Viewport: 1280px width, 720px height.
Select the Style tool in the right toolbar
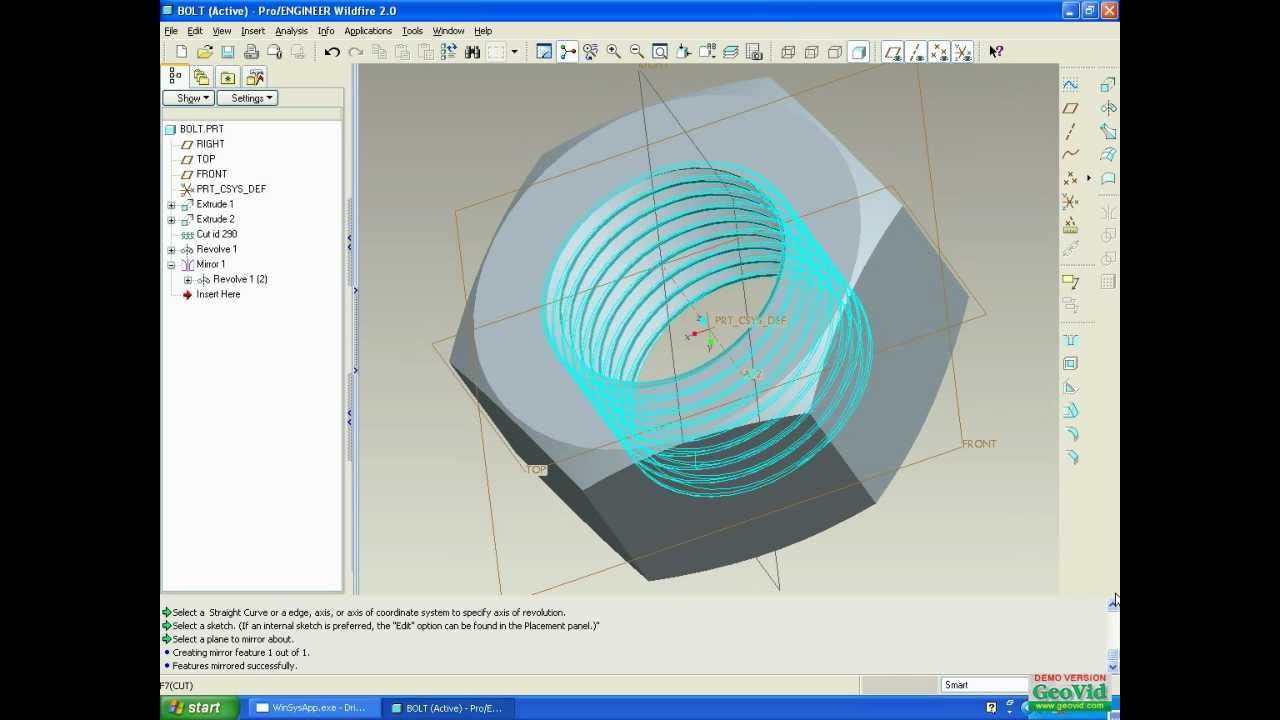[1108, 178]
